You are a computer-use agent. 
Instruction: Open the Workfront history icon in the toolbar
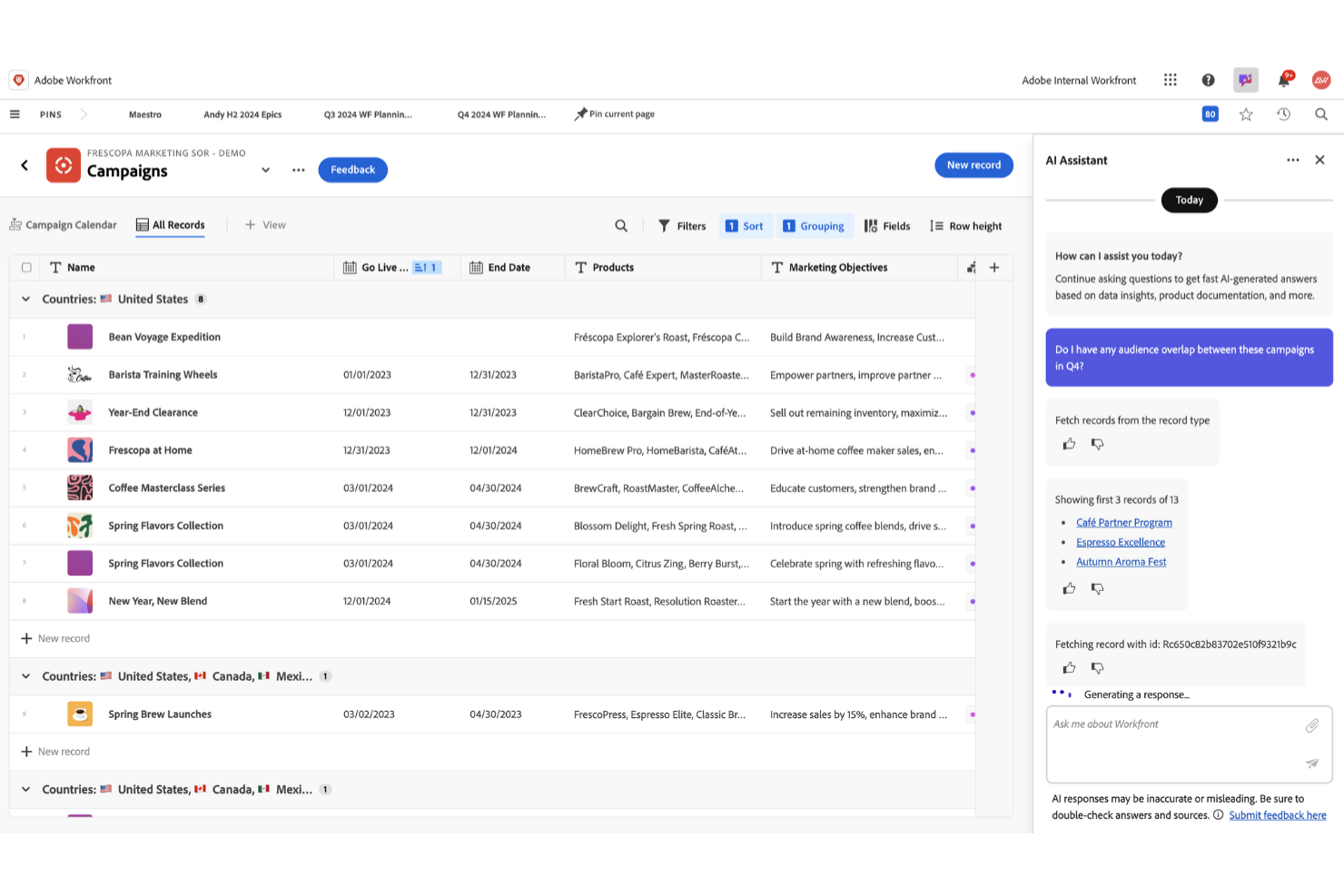1283,113
